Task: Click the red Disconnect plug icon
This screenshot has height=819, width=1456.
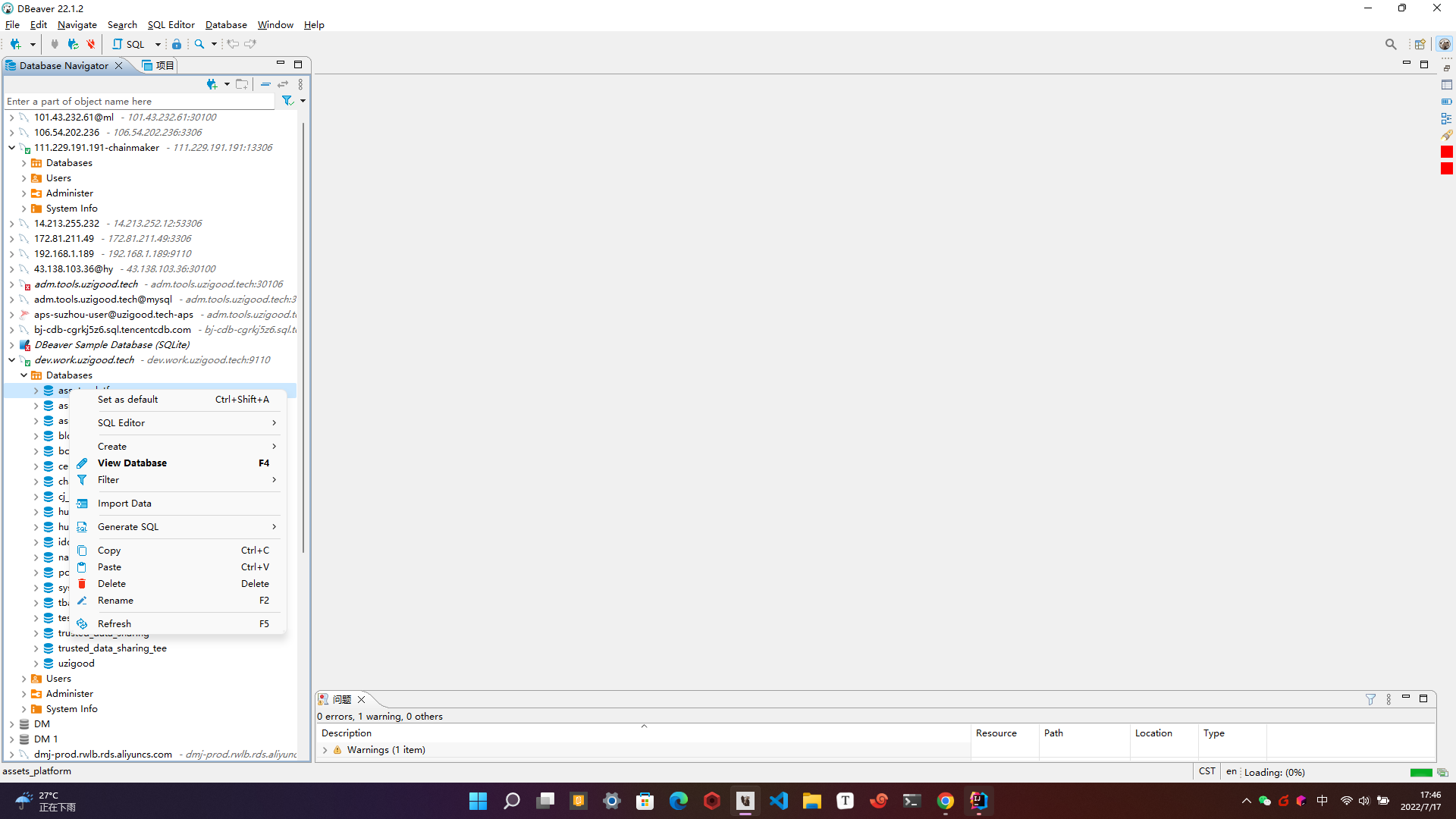Action: point(91,44)
